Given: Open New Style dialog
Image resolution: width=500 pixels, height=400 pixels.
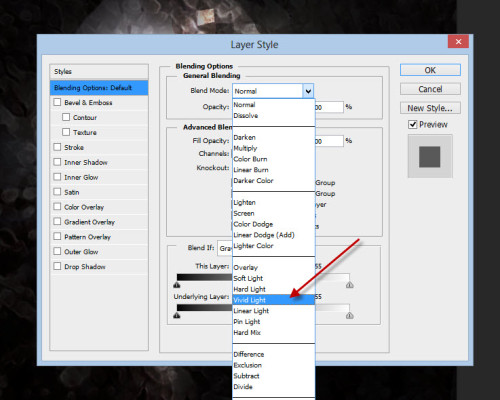Looking at the screenshot, I should point(430,108).
